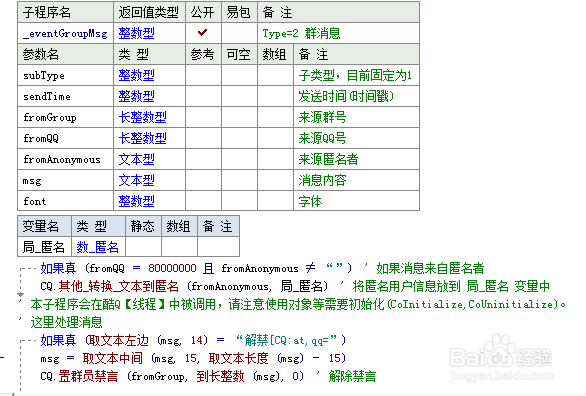Image resolution: width=586 pixels, height=396 pixels.
Task: Select parameter name subType
Action: click(x=44, y=76)
